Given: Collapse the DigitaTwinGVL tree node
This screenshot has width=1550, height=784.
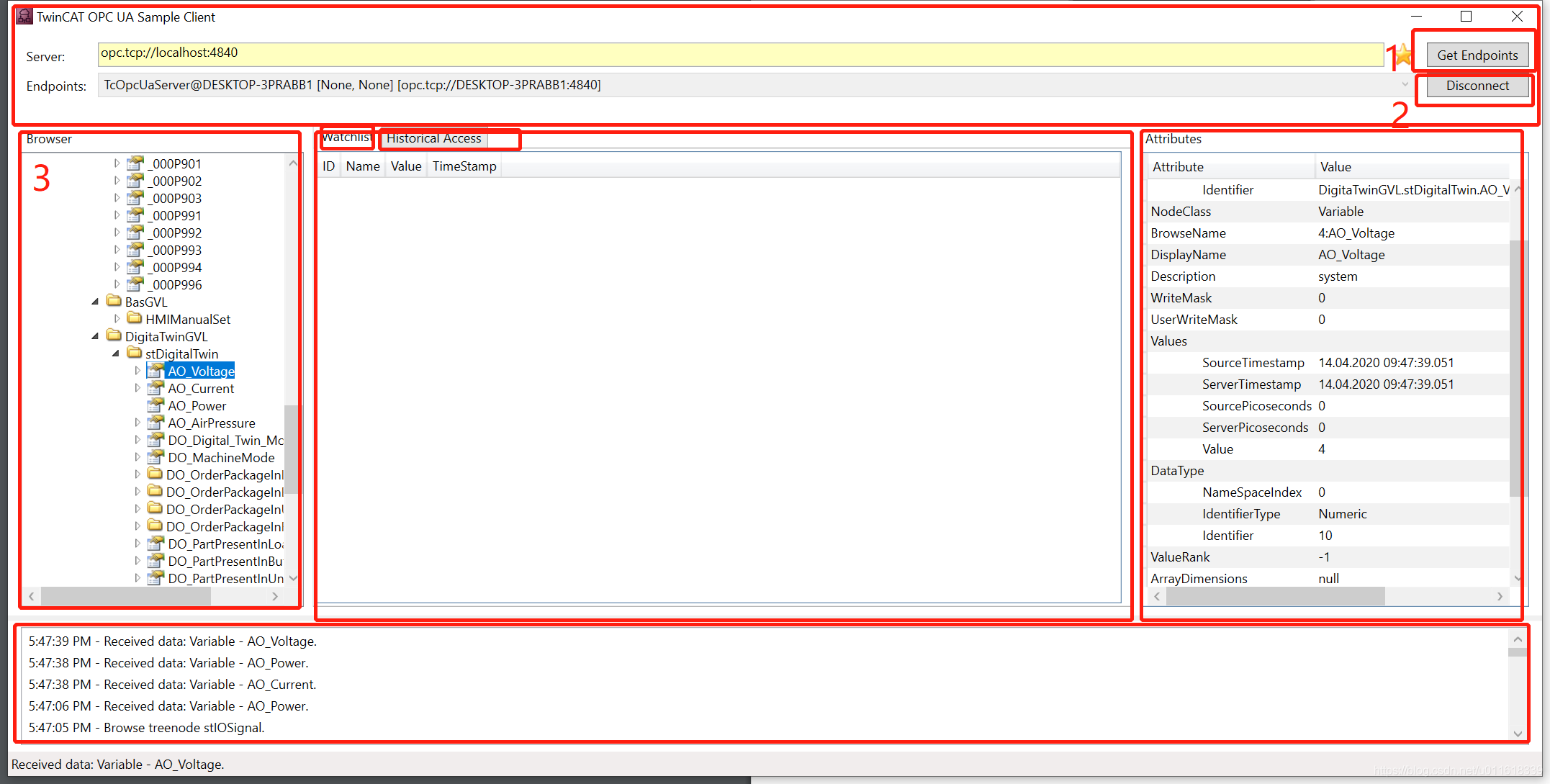Looking at the screenshot, I should tap(95, 336).
